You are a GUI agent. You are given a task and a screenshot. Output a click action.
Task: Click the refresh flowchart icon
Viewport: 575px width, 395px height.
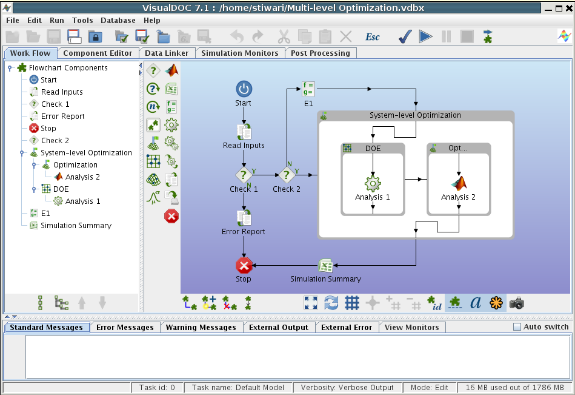tap(331, 303)
